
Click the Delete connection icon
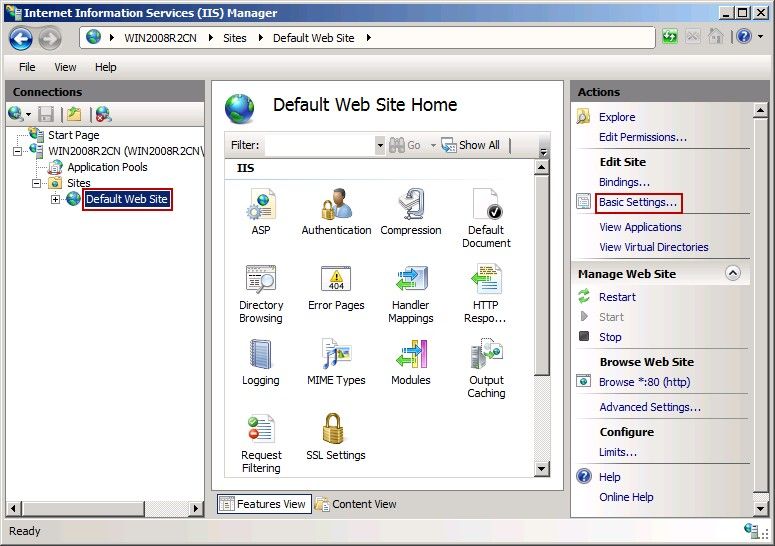pos(103,114)
